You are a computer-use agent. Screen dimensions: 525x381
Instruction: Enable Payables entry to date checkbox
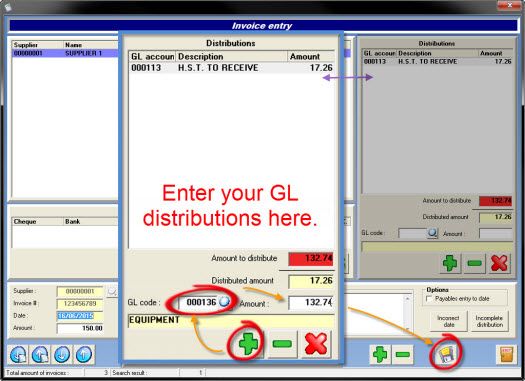point(429,299)
